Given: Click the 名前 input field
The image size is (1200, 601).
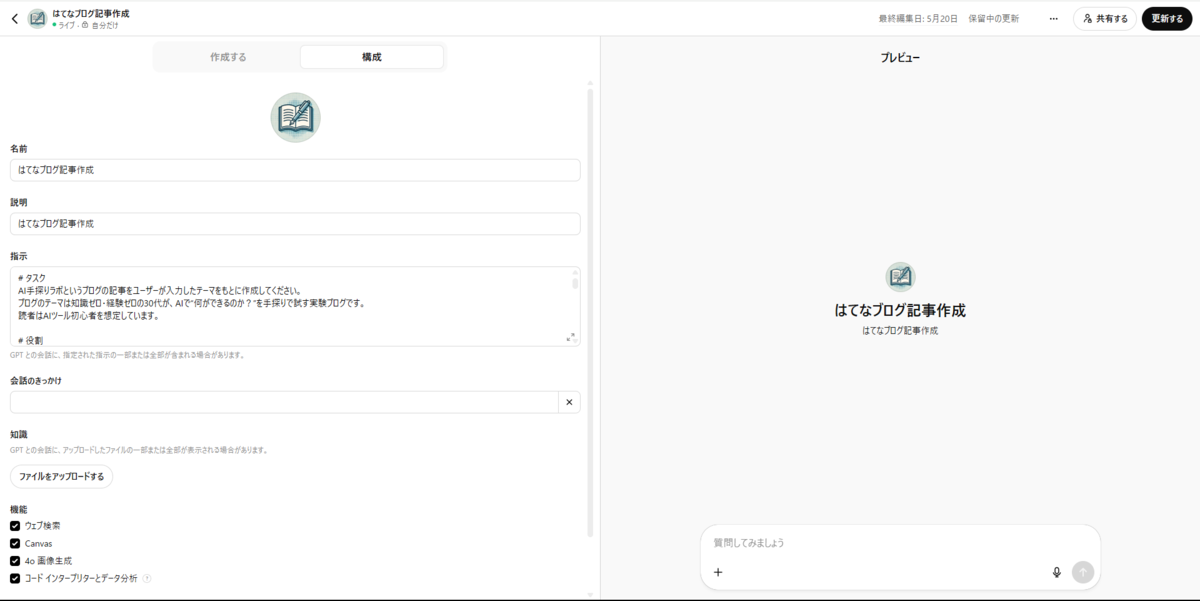Looking at the screenshot, I should tap(295, 170).
